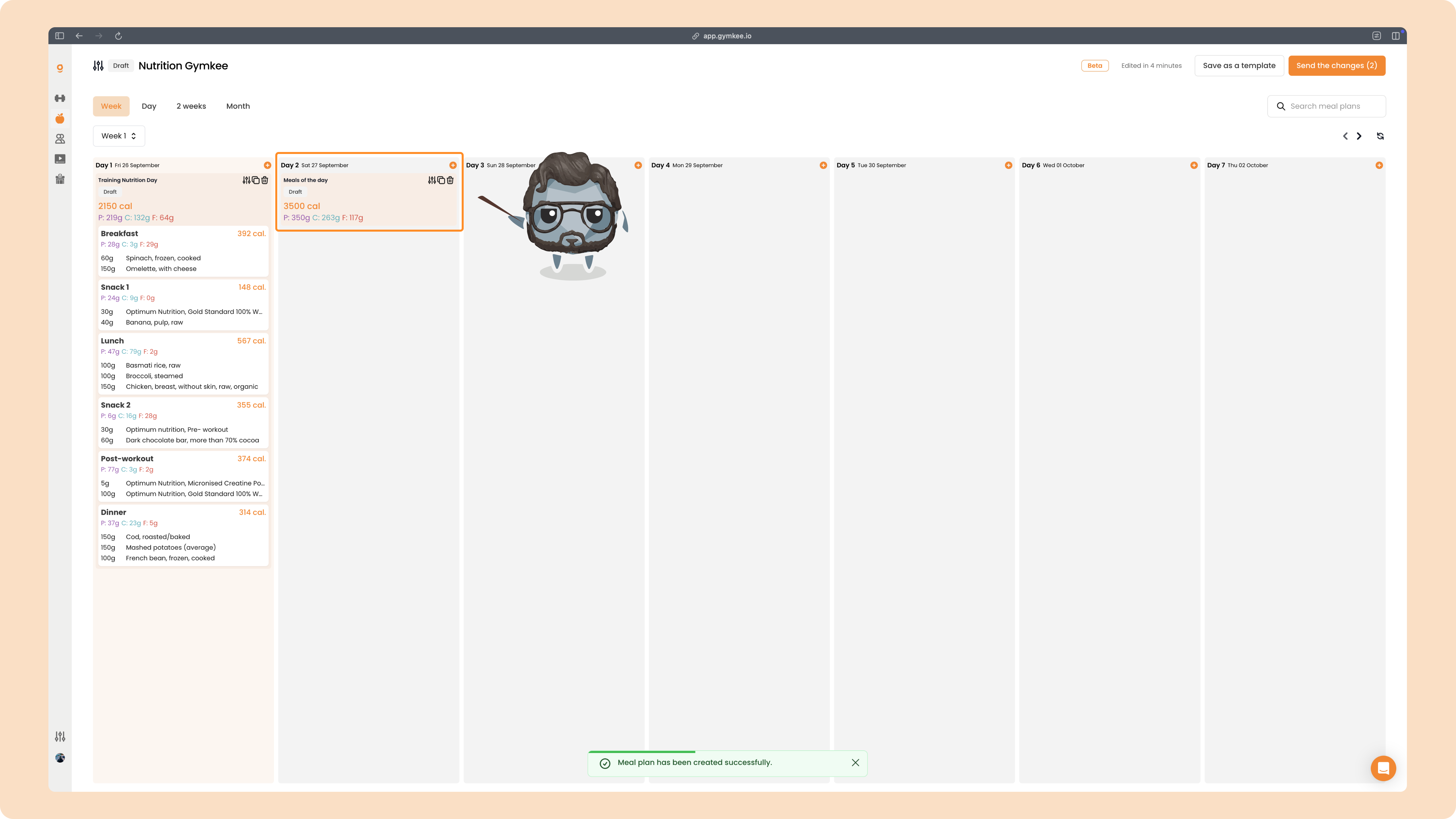Screen dimensions: 1456x819
Task: Open the user profile avatar
Action: tap(60, 758)
